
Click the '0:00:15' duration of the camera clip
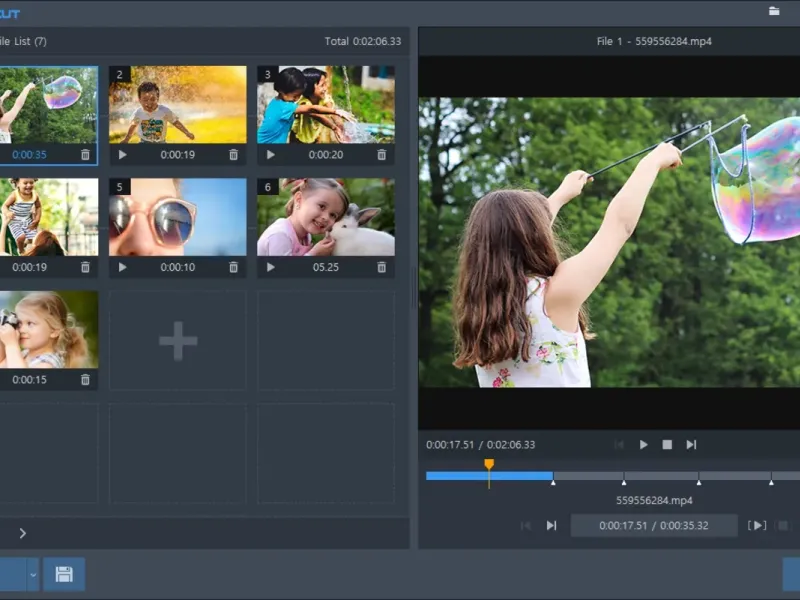pyautogui.click(x=29, y=380)
